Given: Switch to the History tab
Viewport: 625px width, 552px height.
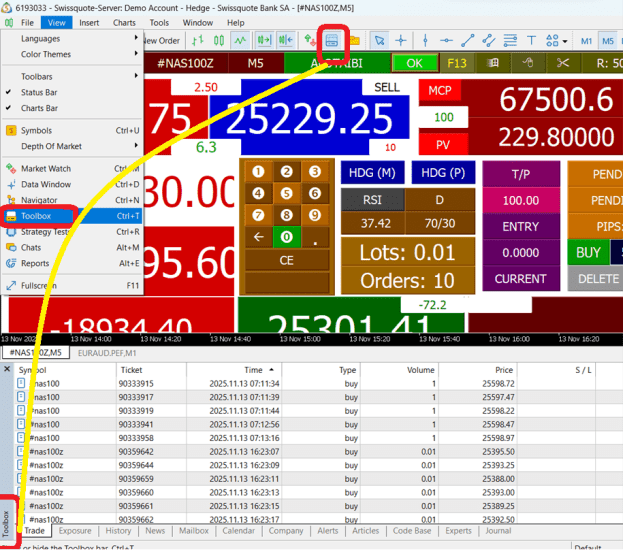Looking at the screenshot, I should pyautogui.click(x=118, y=531).
